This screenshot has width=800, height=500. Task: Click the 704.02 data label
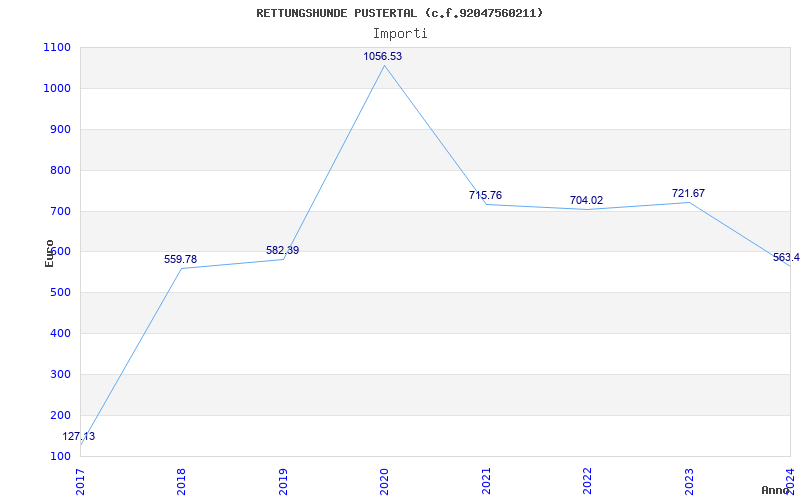click(586, 201)
